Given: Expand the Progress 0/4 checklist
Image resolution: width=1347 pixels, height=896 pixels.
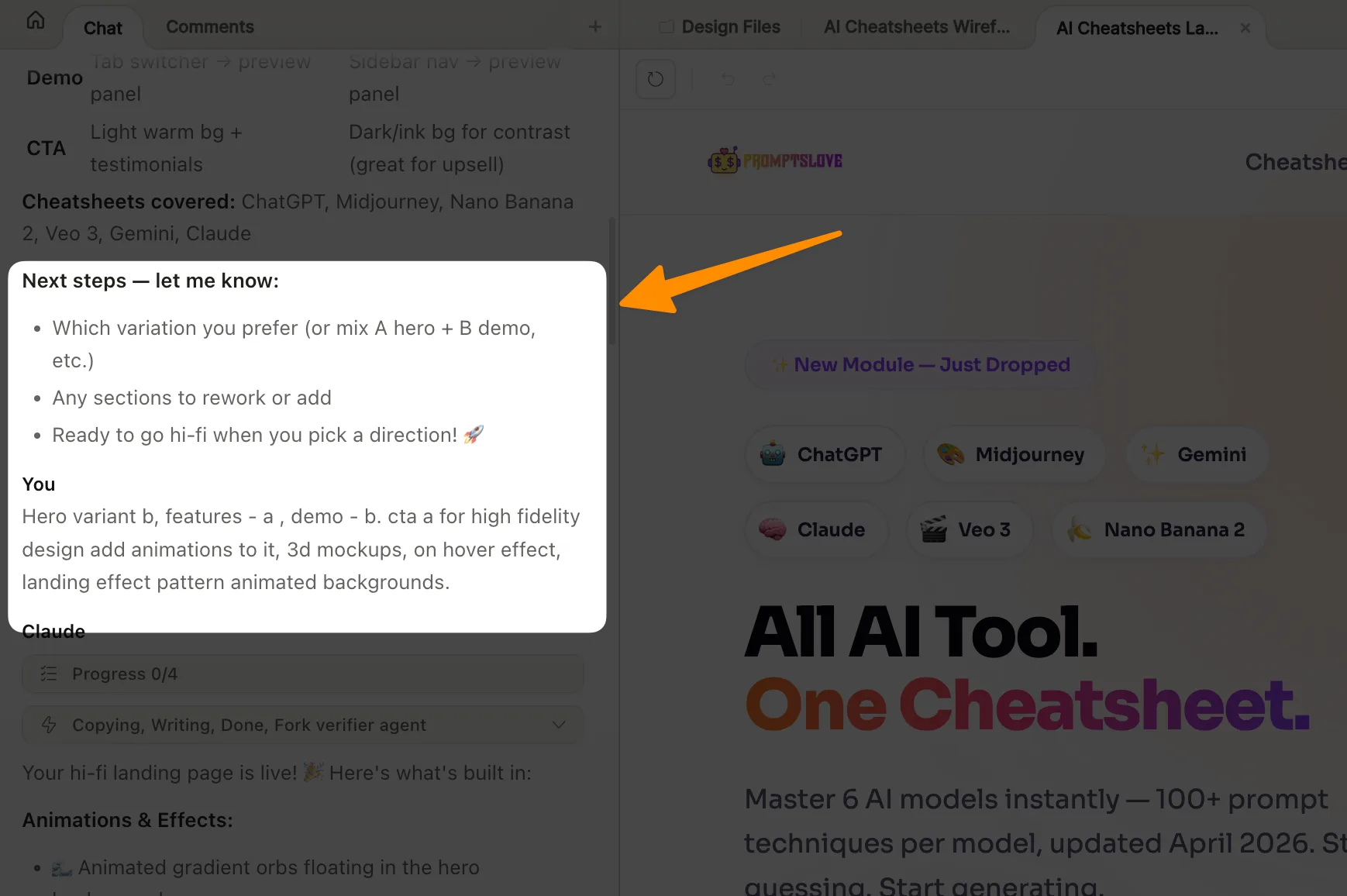Looking at the screenshot, I should point(302,674).
